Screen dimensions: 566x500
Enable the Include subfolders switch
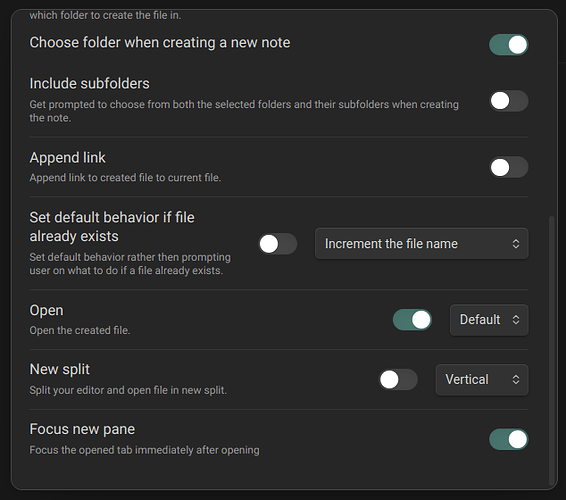pos(509,100)
